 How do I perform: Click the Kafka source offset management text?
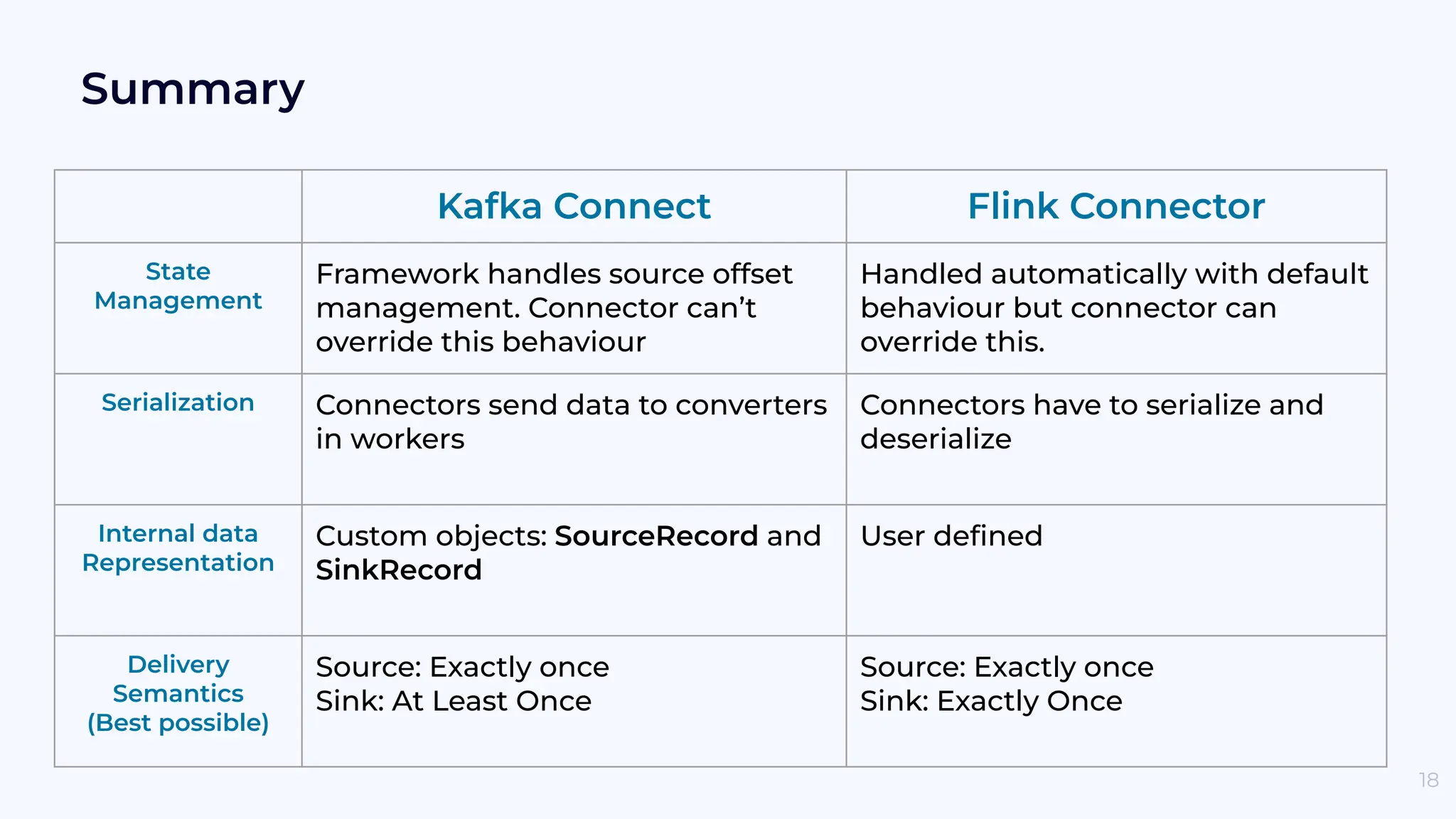click(x=554, y=308)
